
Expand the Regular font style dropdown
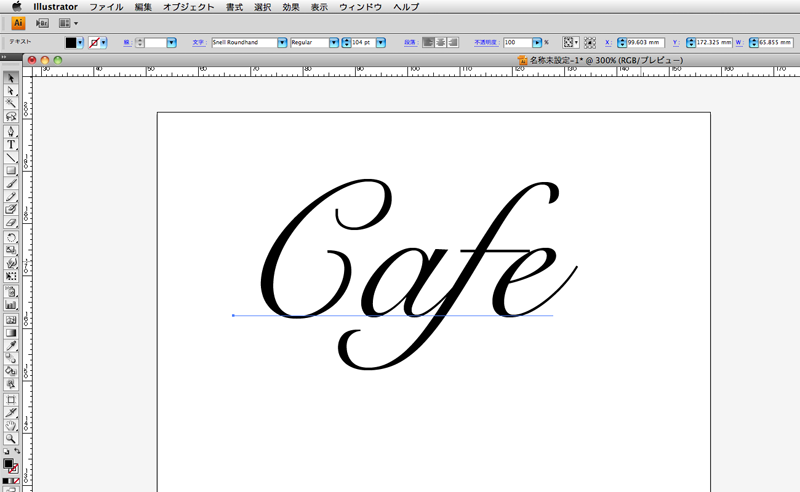click(x=334, y=43)
